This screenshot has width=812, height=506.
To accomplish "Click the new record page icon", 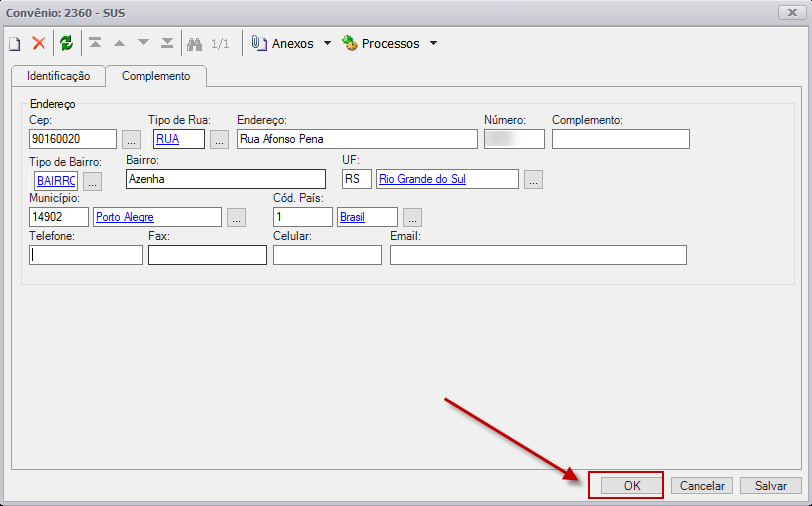I will point(14,44).
